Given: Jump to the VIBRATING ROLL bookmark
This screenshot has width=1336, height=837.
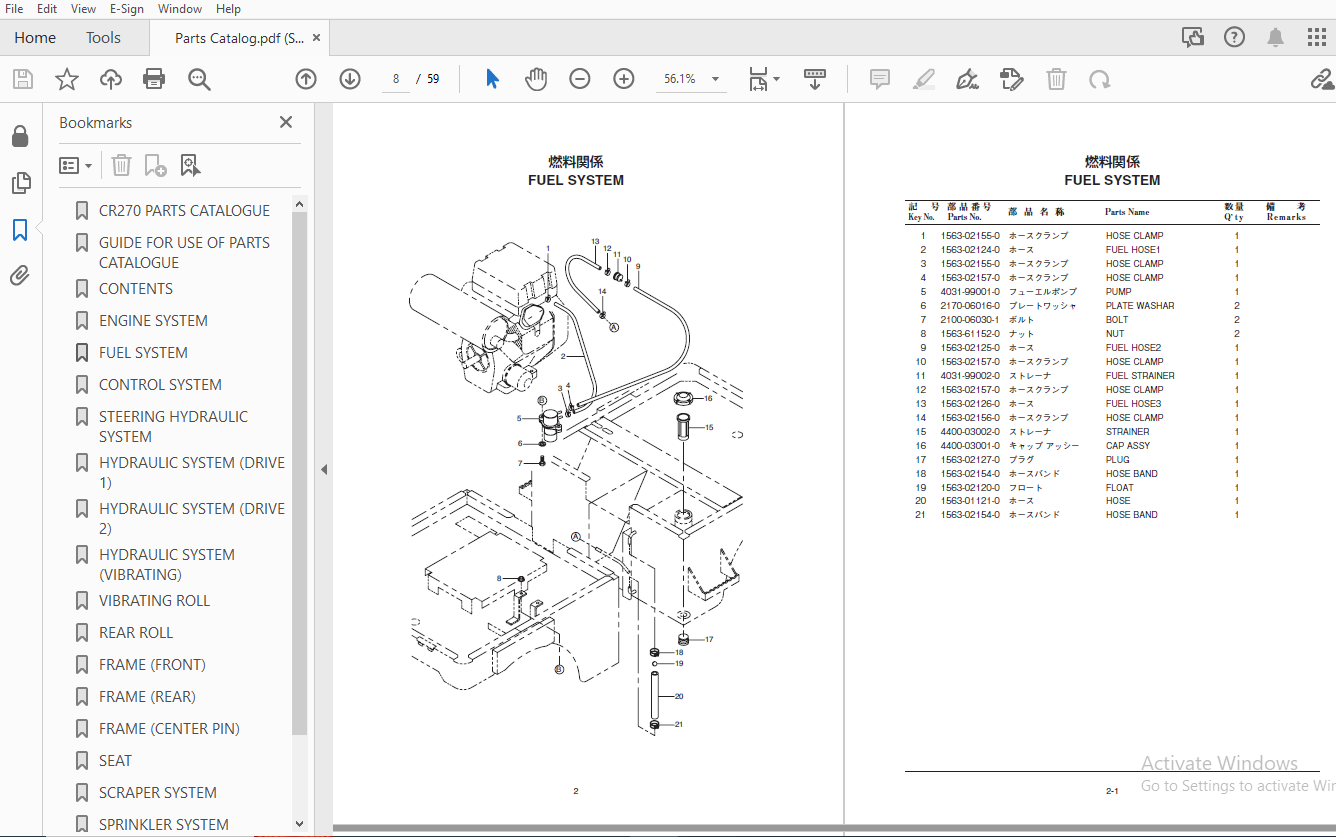Looking at the screenshot, I should click(x=154, y=601).
